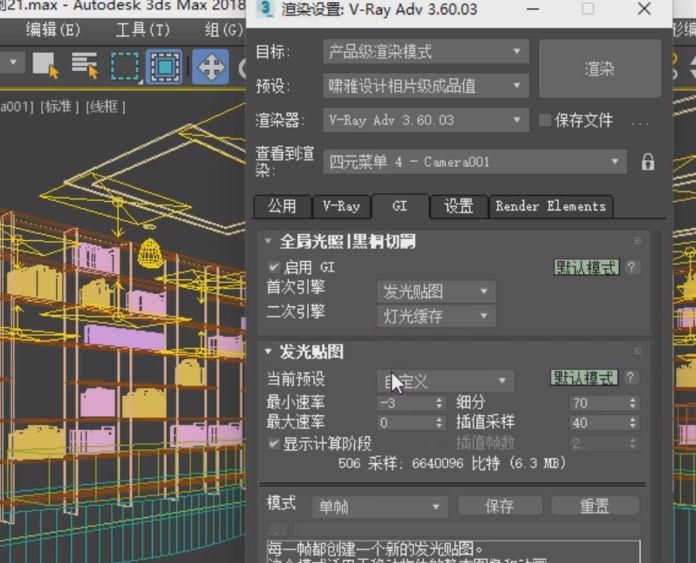The width and height of the screenshot is (696, 563).
Task: Activate the Select and Move tool
Action: (210, 67)
